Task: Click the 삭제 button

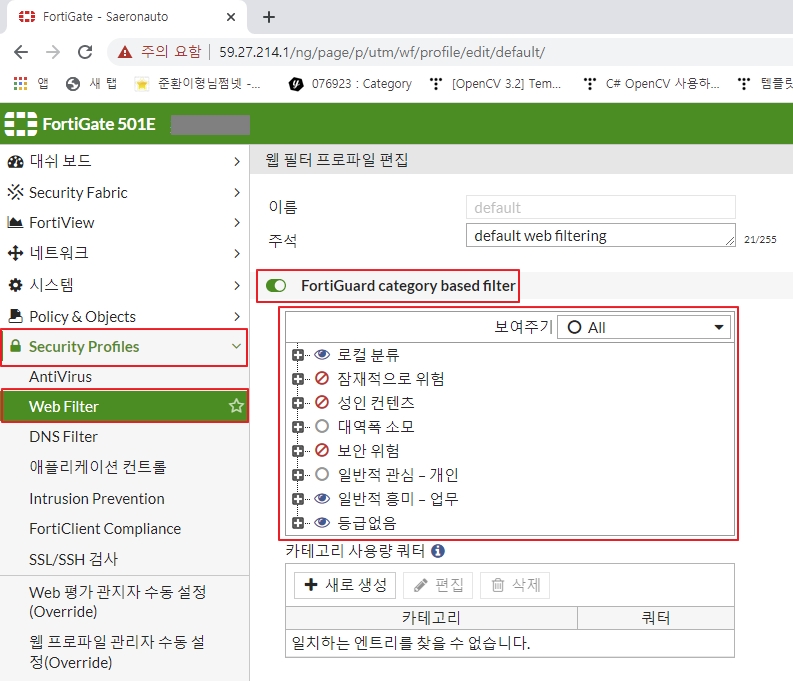Action: coord(515,585)
